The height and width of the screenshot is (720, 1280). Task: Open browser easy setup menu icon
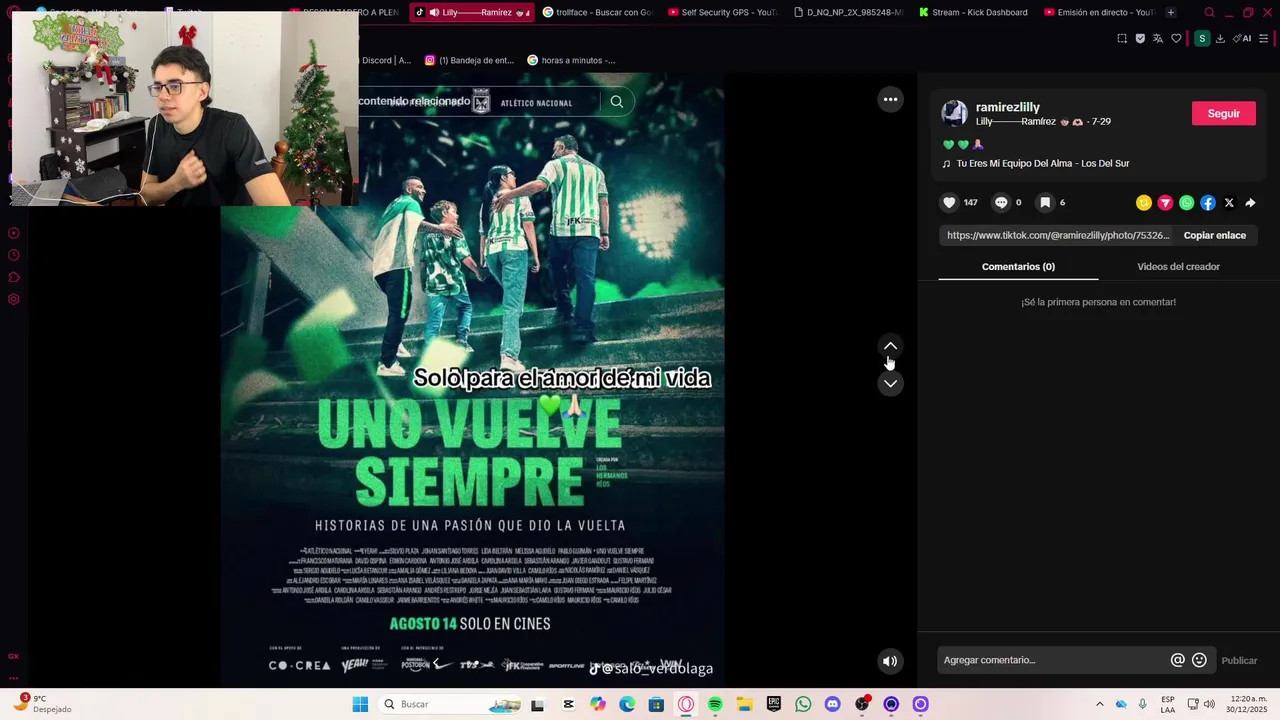[1264, 38]
